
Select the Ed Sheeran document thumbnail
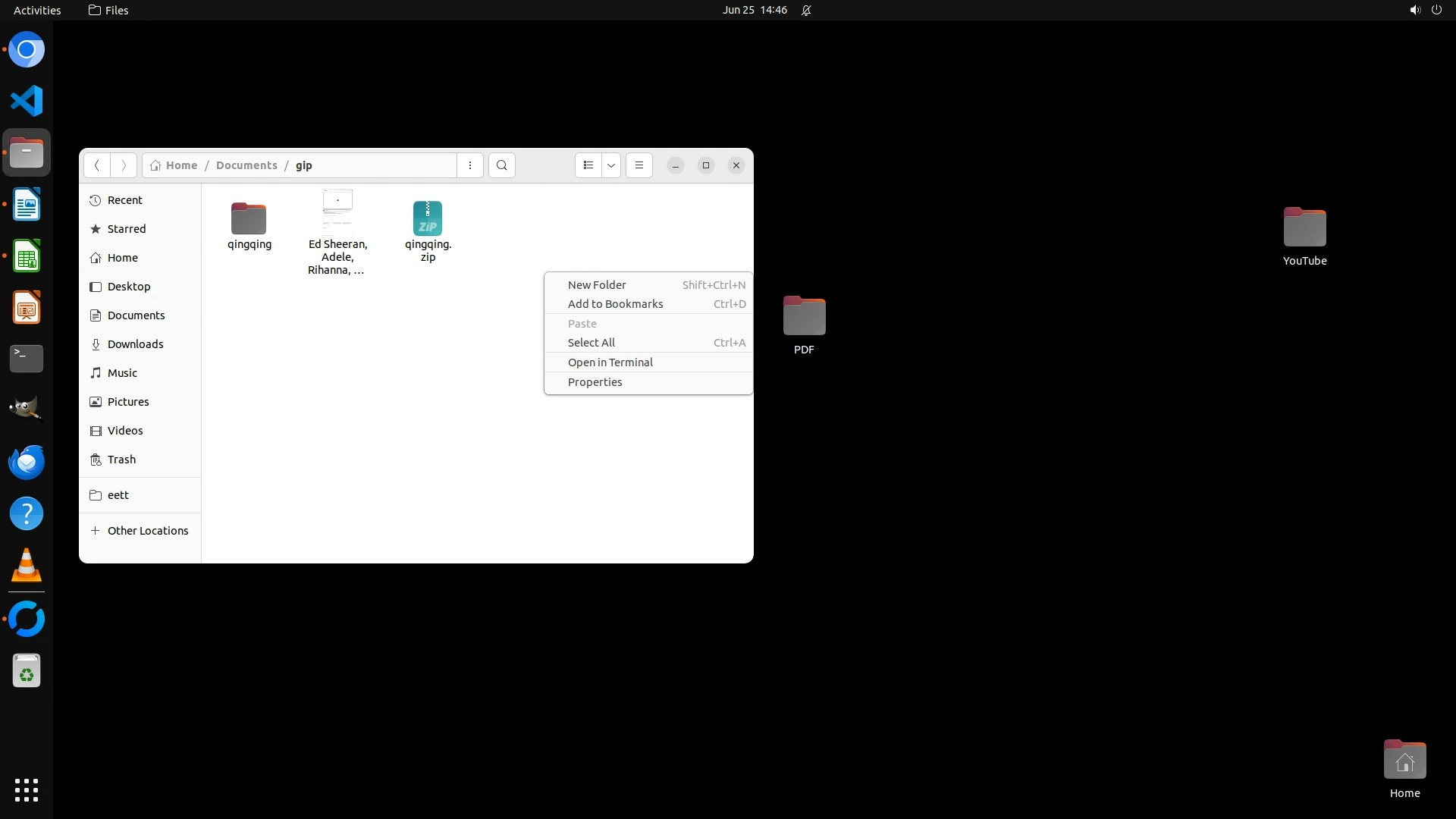[x=337, y=209]
